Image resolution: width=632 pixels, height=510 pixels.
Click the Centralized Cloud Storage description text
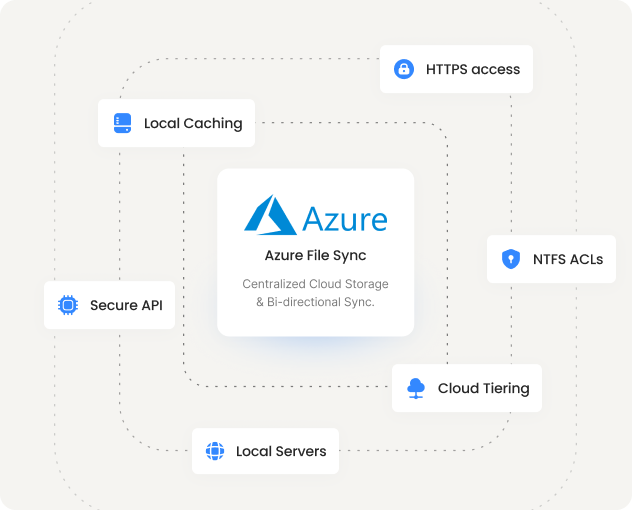pos(316,293)
